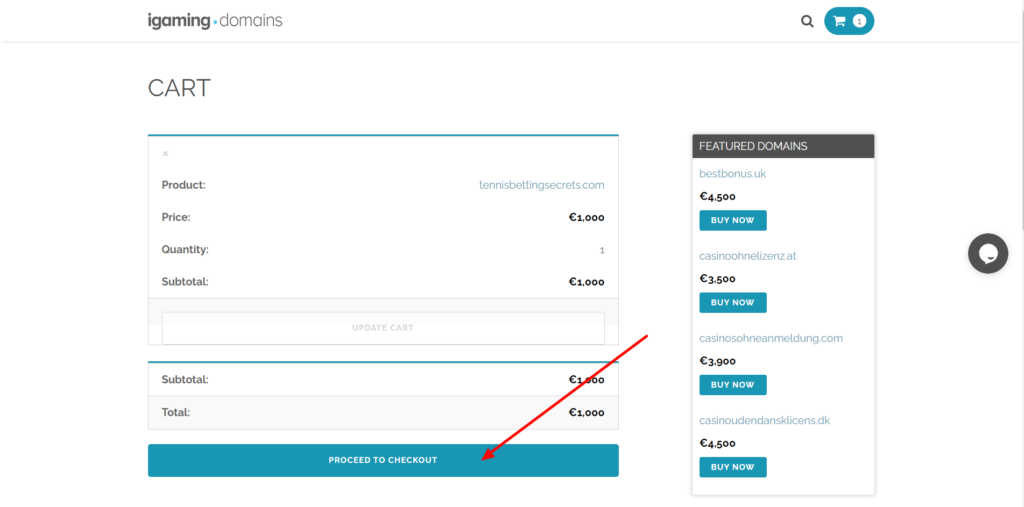Click the Featured Domains panel header
Viewport: 1024px width, 507px height.
(x=783, y=146)
